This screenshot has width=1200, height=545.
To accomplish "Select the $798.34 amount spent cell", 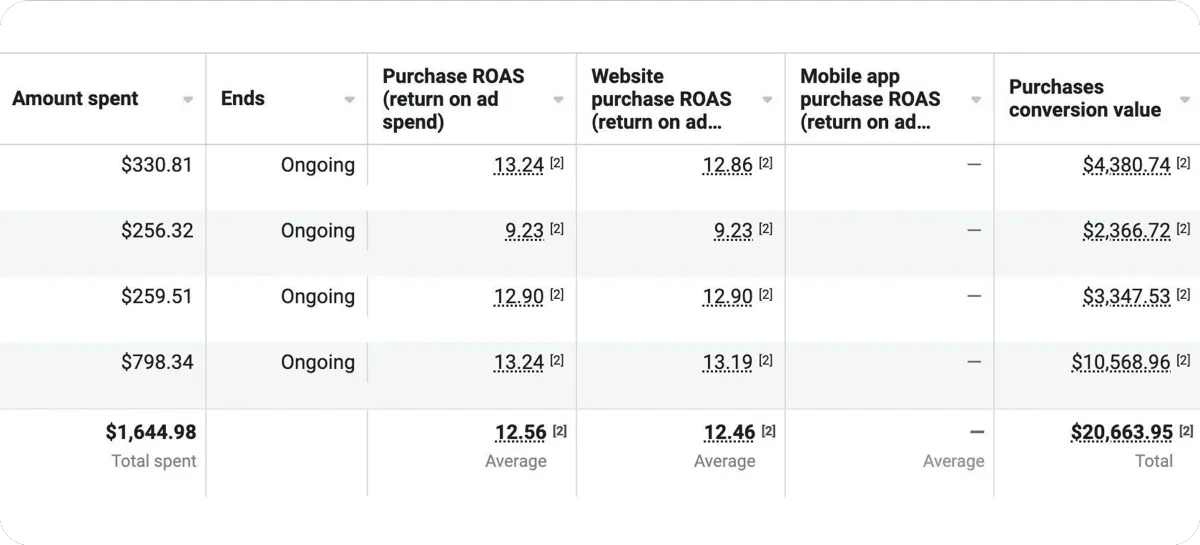I will click(157, 363).
